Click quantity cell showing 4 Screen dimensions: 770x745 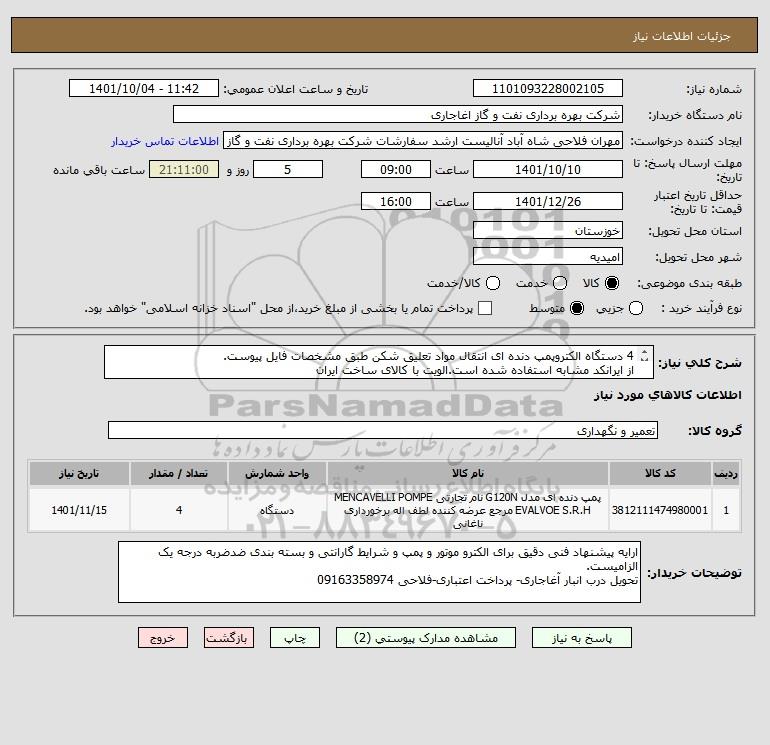[179, 510]
